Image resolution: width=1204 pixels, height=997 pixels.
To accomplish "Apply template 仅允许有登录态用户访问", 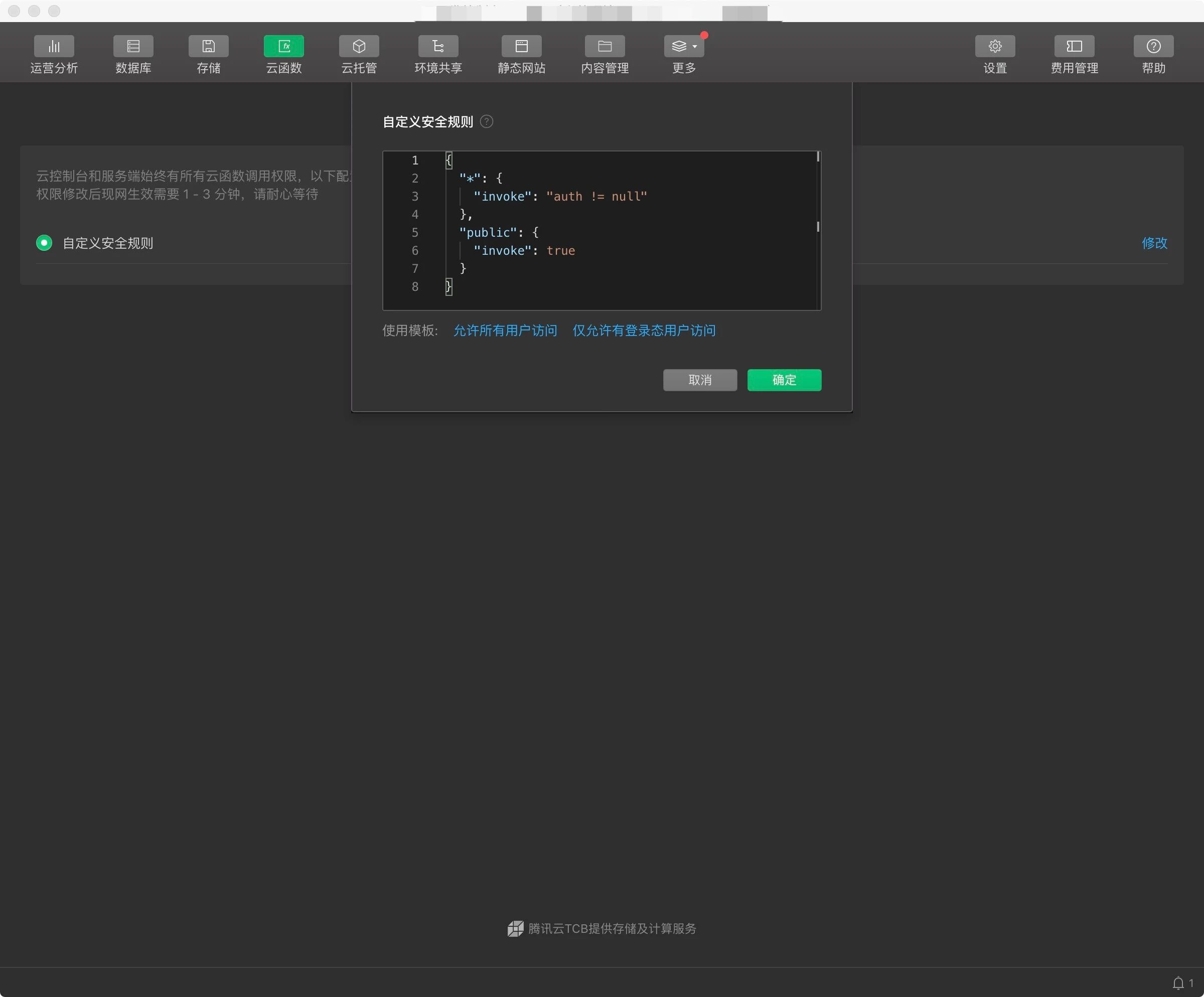I will click(644, 330).
